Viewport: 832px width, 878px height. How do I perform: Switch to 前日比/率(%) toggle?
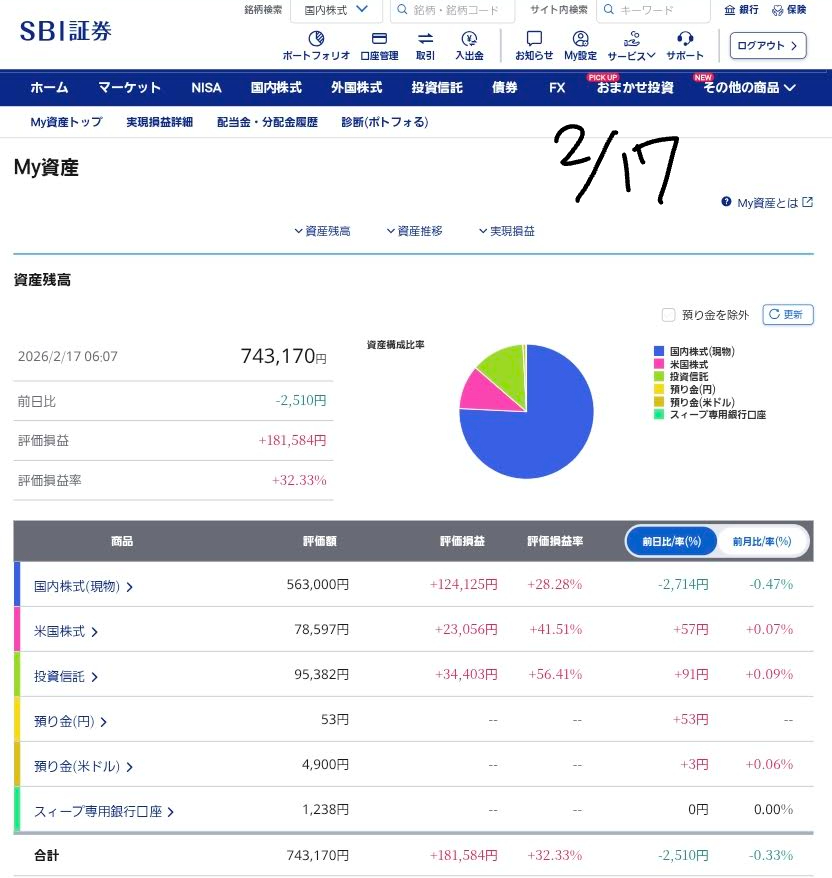(672, 541)
